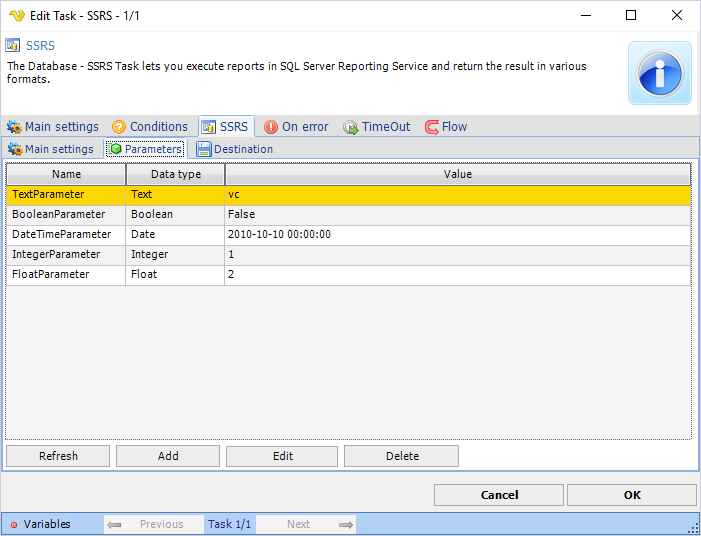The image size is (701, 536).
Task: Click the Delete button
Action: [x=401, y=456]
